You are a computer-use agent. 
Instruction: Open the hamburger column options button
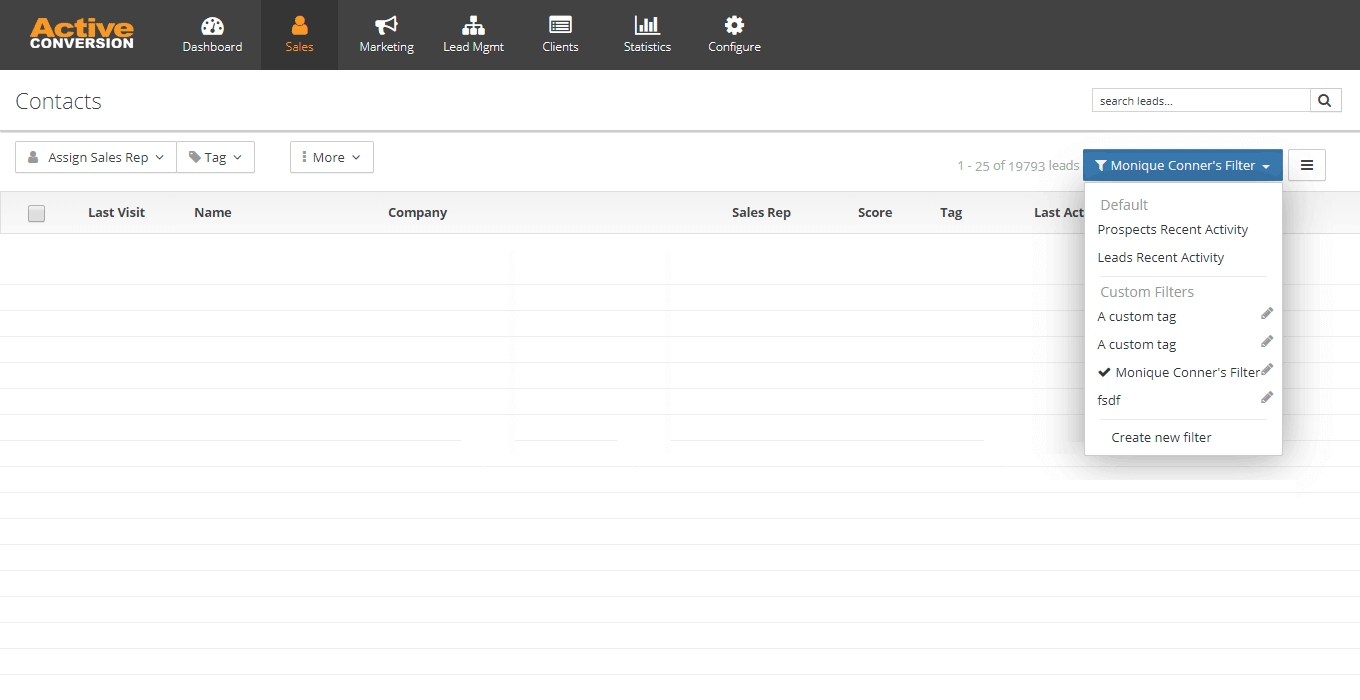pos(1307,165)
